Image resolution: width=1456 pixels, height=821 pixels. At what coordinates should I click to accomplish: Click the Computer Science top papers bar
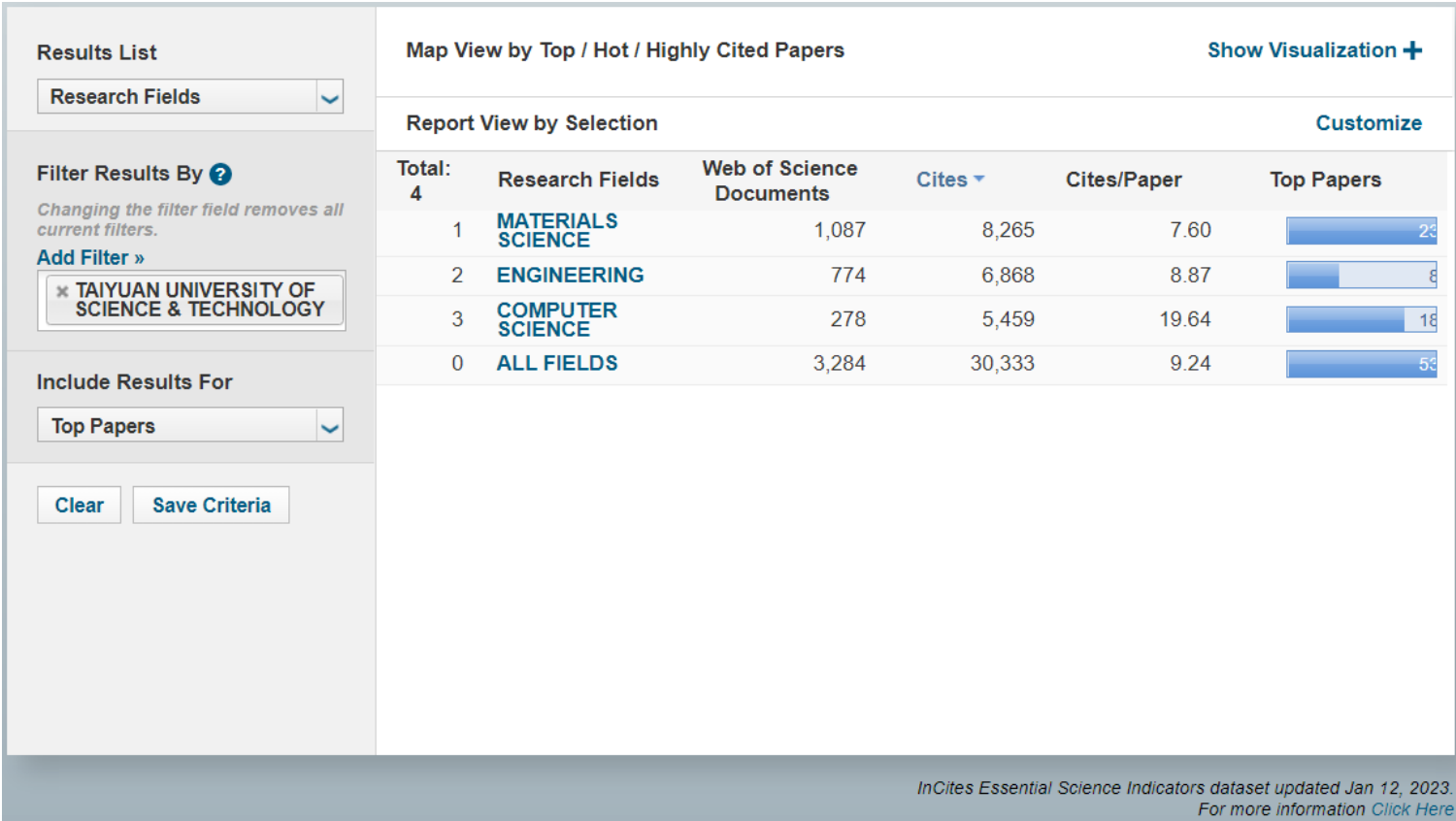(x=1361, y=319)
